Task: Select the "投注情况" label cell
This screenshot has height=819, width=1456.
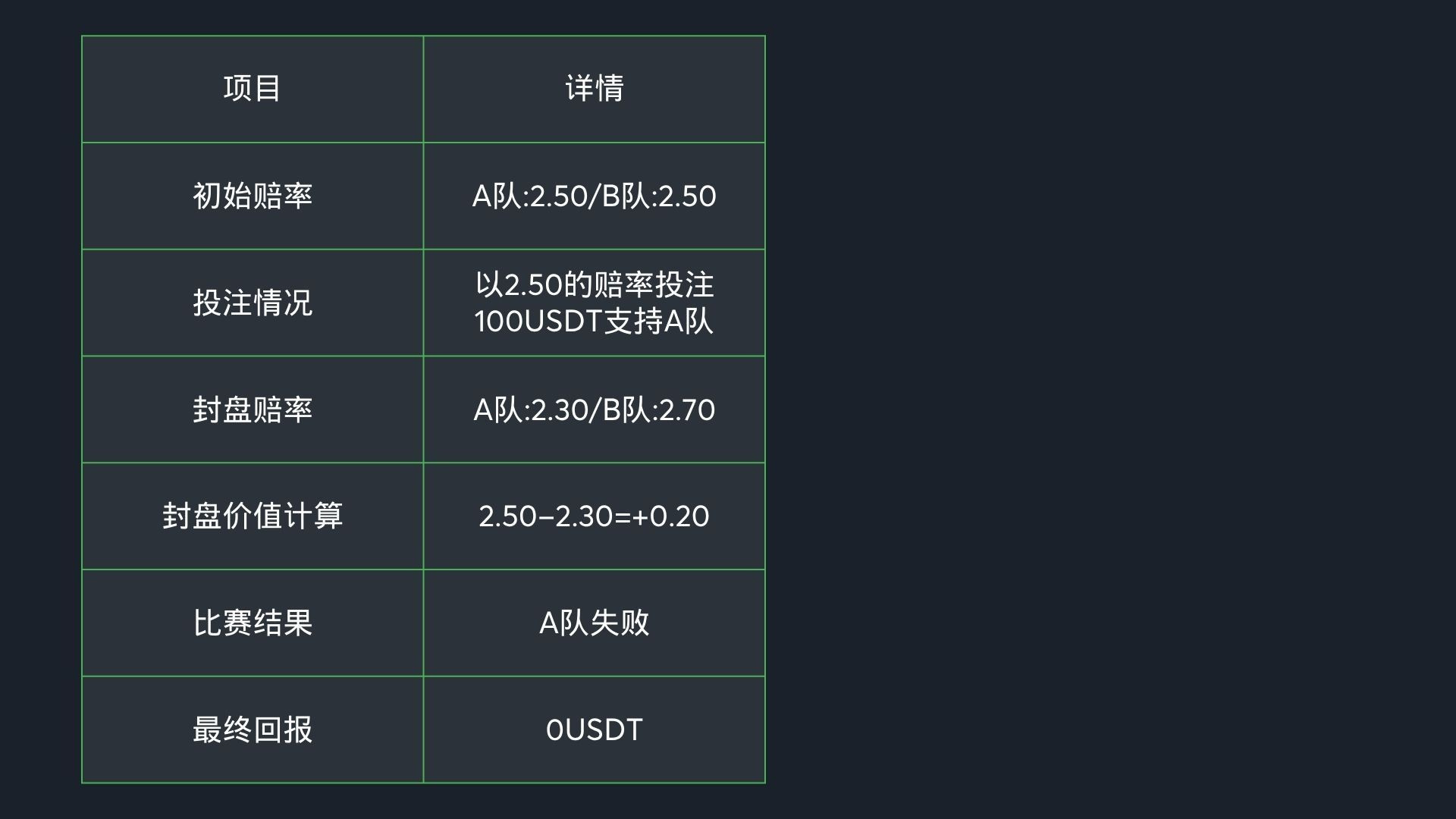Action: (252, 303)
